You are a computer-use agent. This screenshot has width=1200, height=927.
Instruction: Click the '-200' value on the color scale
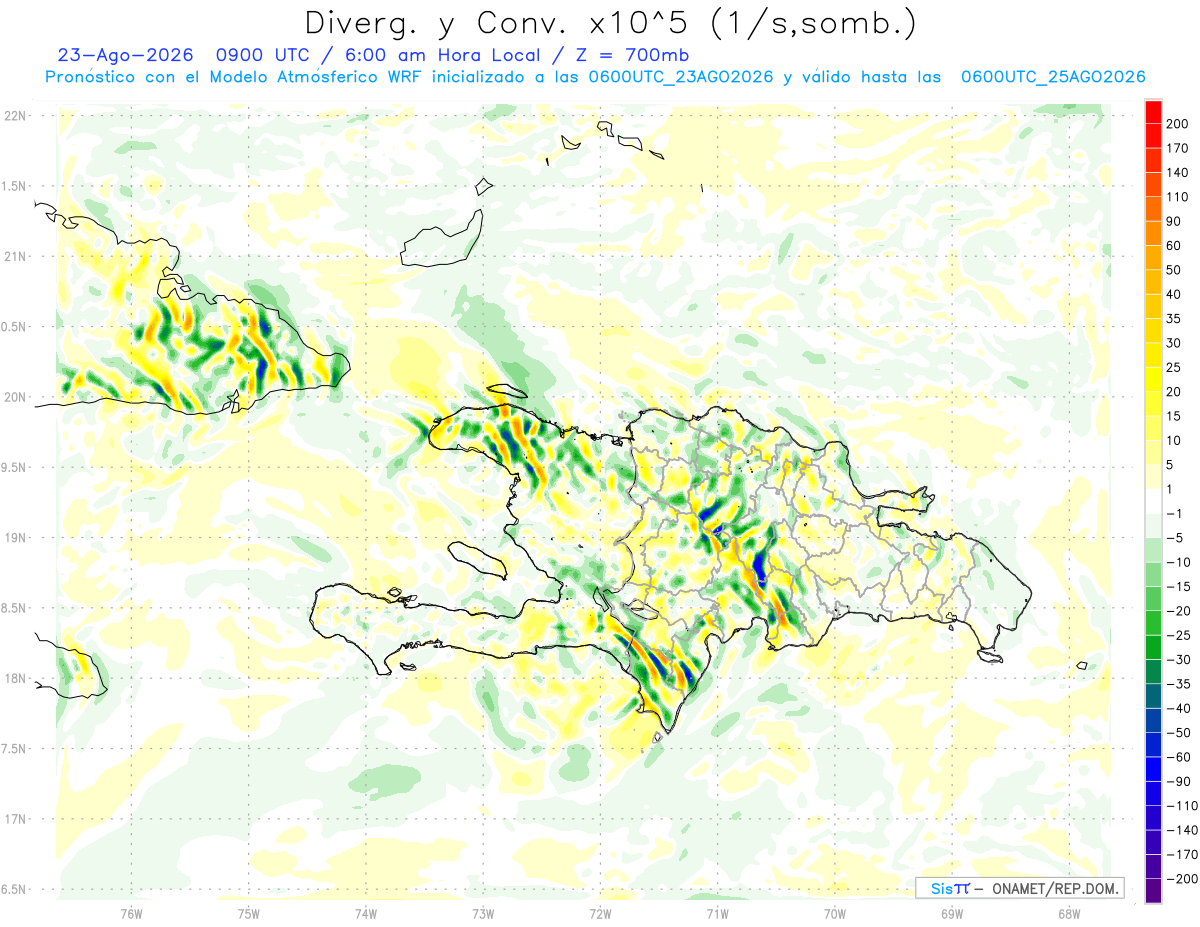click(1181, 878)
